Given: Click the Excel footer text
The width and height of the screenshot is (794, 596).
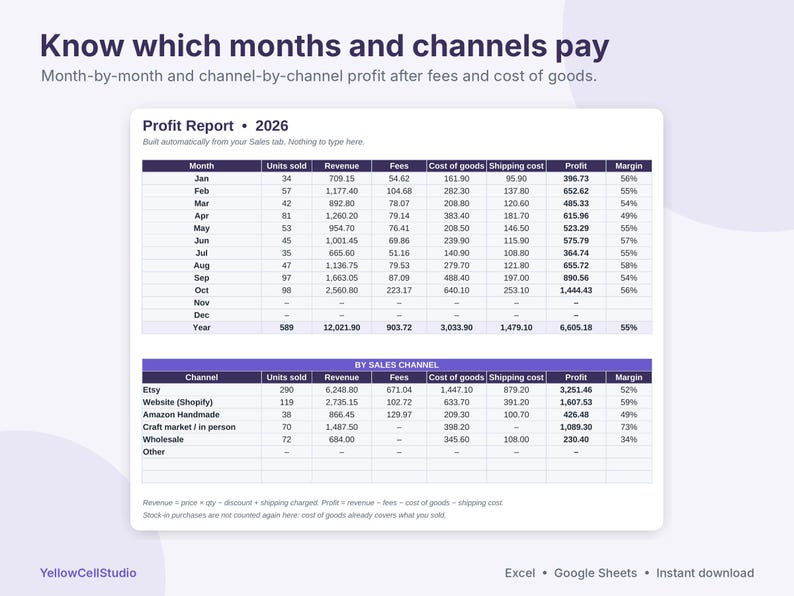Looking at the screenshot, I should 520,573.
